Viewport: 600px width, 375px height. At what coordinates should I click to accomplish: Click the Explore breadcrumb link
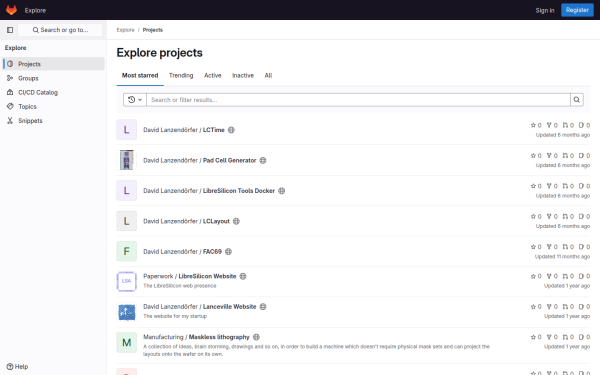click(126, 30)
